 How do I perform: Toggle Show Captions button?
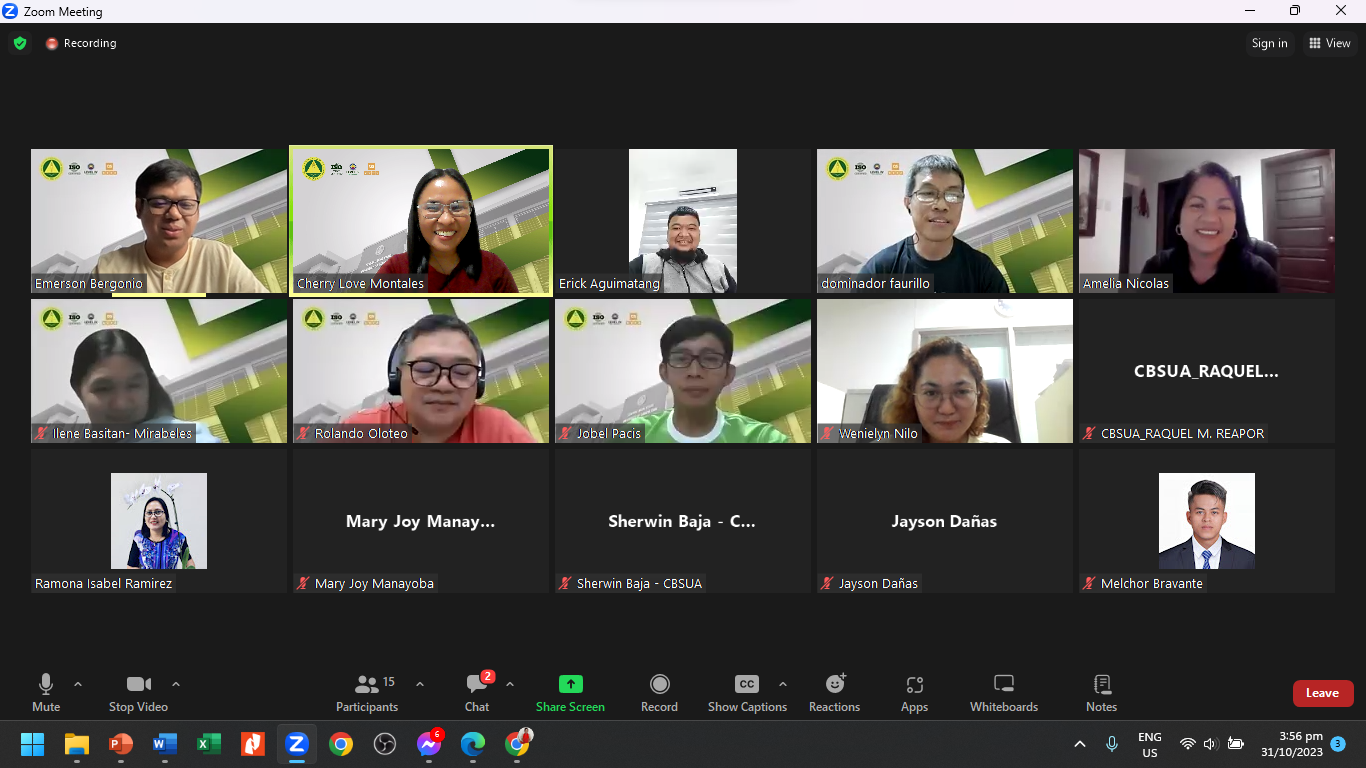coord(747,693)
